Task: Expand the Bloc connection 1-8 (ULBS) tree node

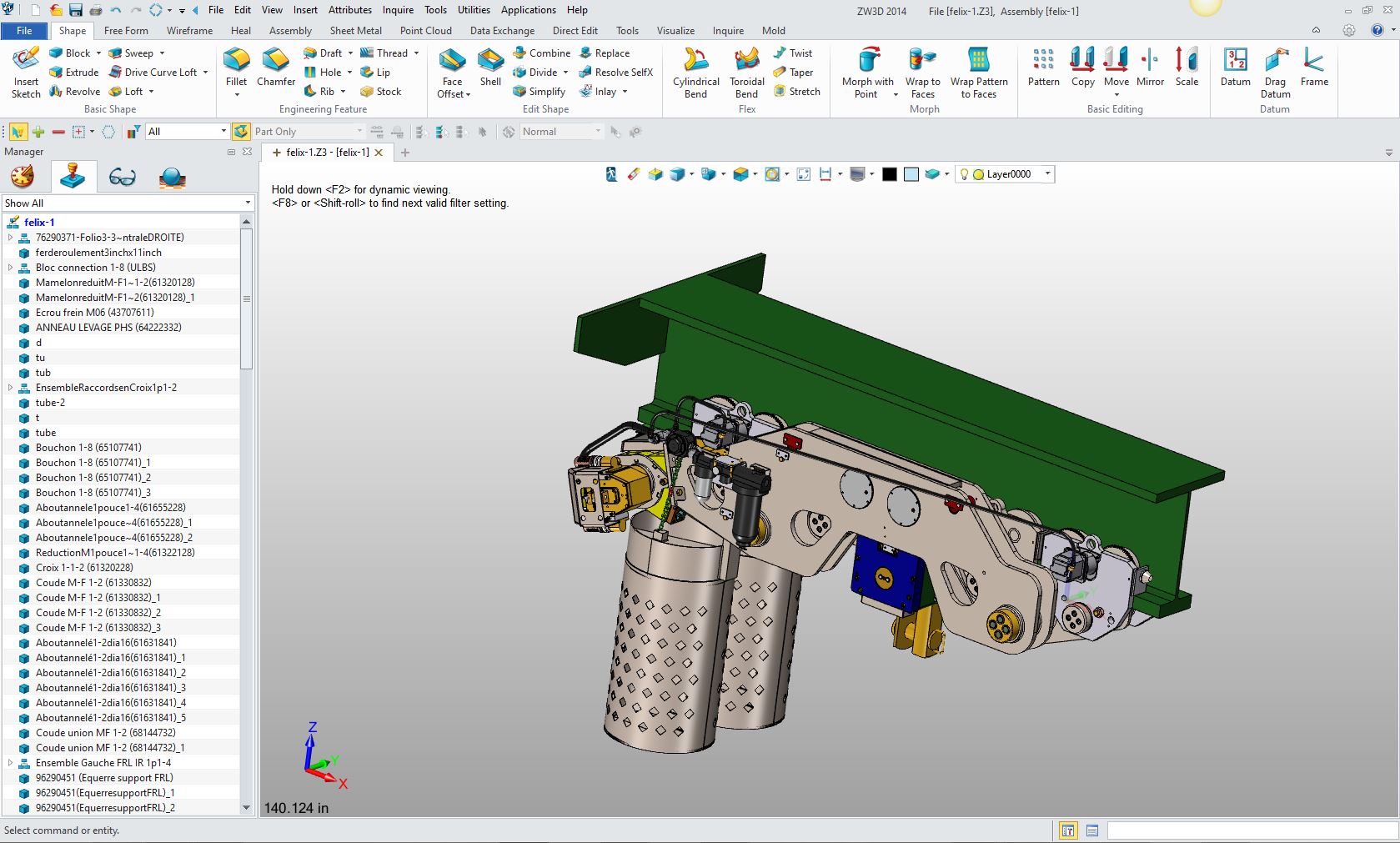Action: pyautogui.click(x=9, y=267)
